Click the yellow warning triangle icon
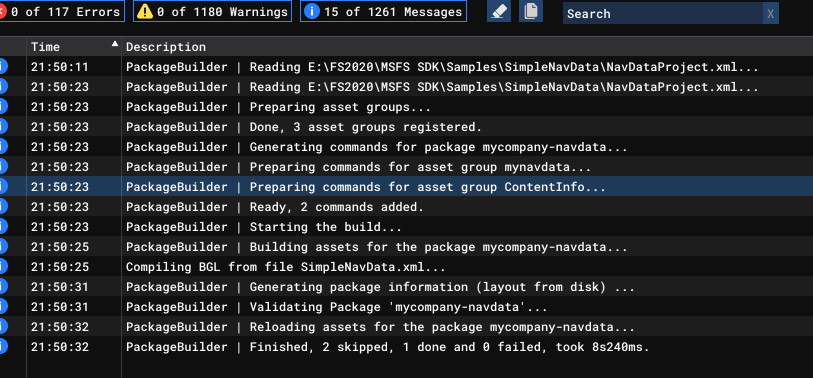 145,11
